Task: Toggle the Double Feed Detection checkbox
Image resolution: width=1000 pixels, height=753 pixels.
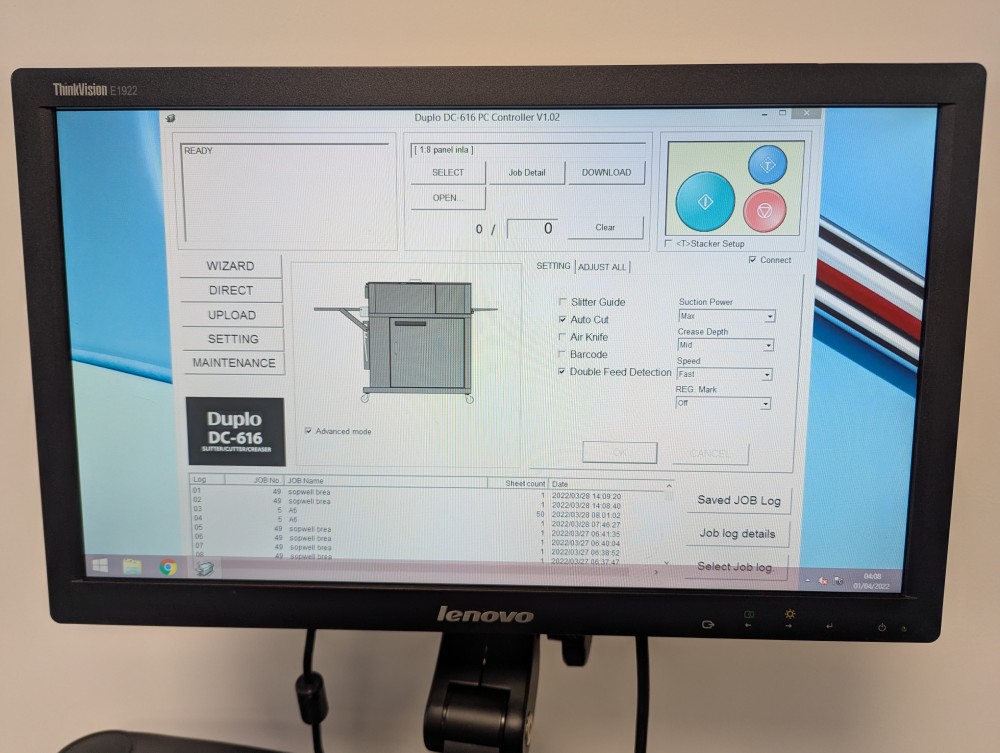Action: [x=563, y=372]
